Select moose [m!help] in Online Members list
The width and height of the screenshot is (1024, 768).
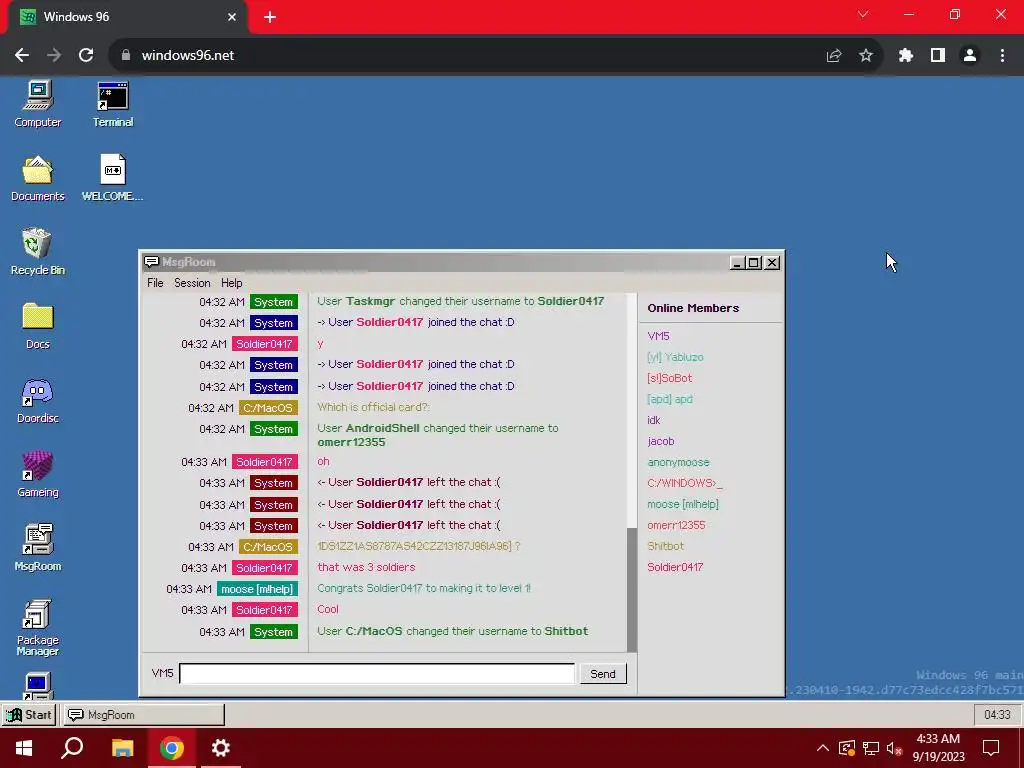[682, 504]
